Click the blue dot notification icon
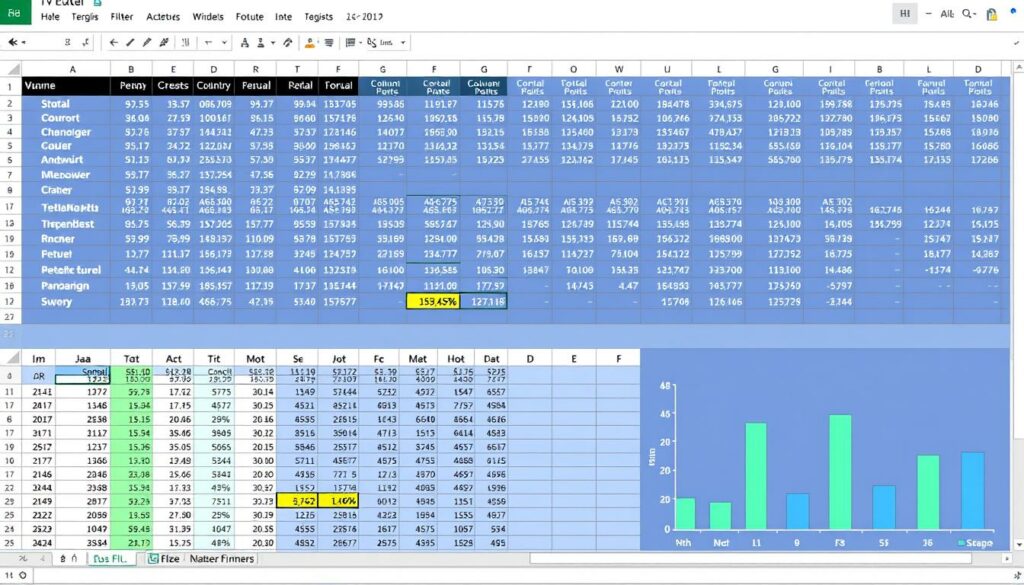This screenshot has width=1024, height=585. [x=1013, y=12]
